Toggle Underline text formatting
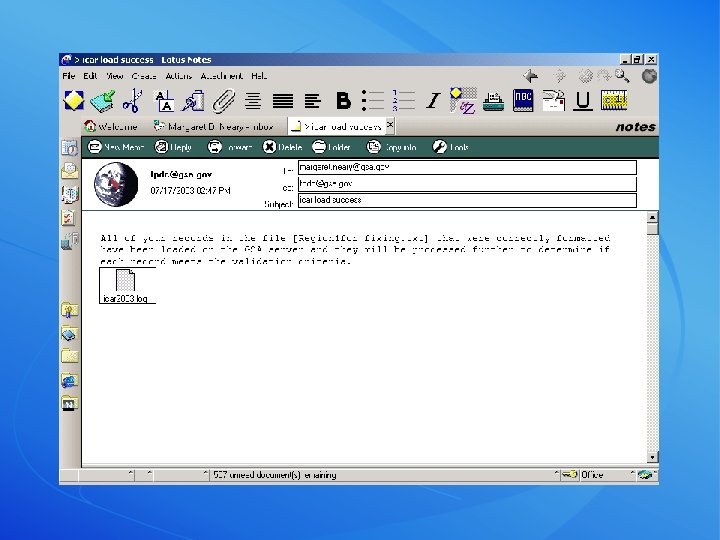The width and height of the screenshot is (720, 540). tap(582, 100)
